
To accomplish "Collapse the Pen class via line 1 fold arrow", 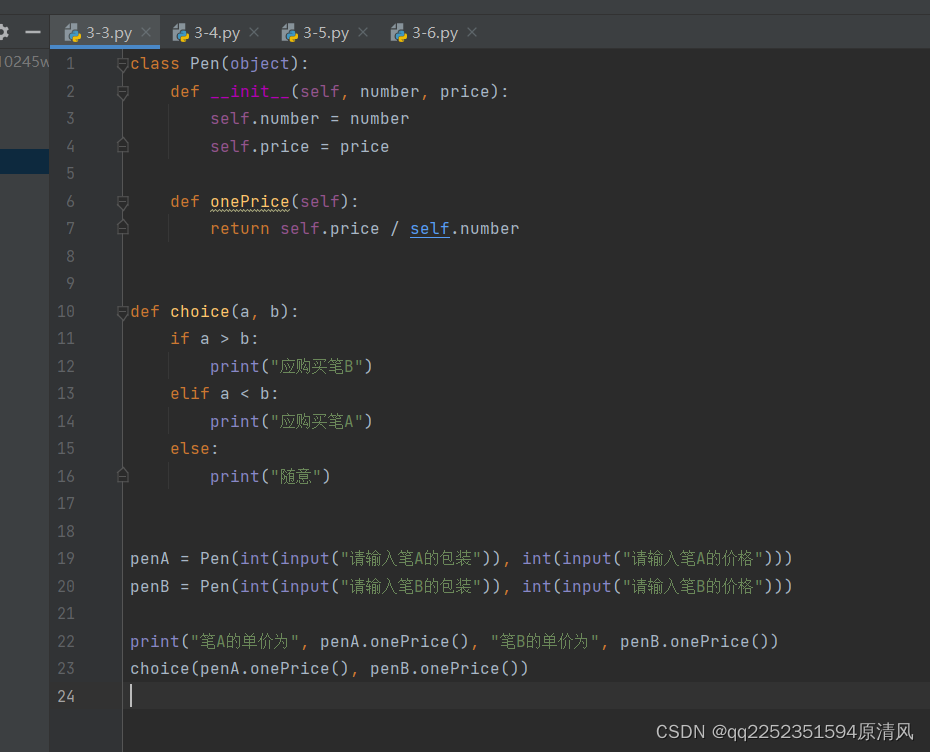I will (122, 63).
